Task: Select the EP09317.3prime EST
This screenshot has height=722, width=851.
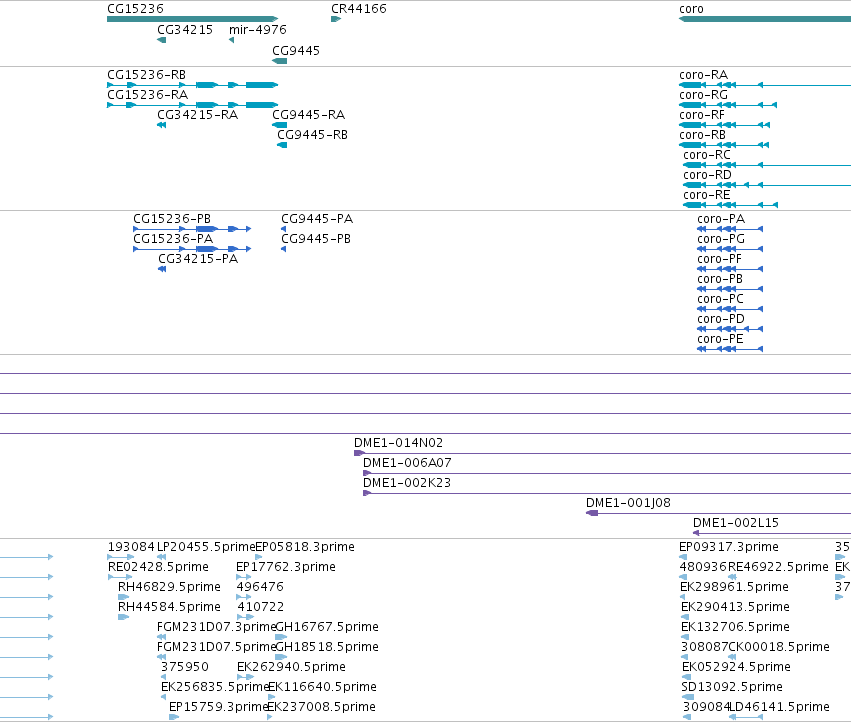Action: click(x=683, y=557)
